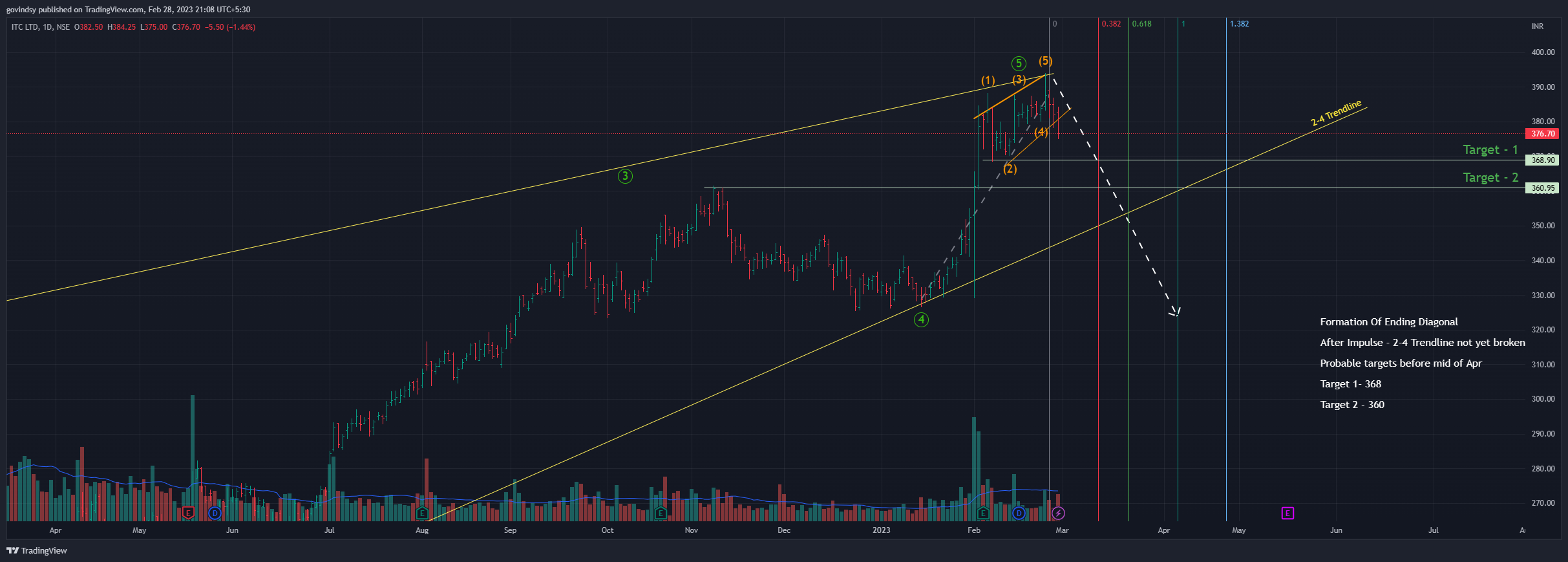Select the 1.382 Fibonacci time label

point(1239,24)
